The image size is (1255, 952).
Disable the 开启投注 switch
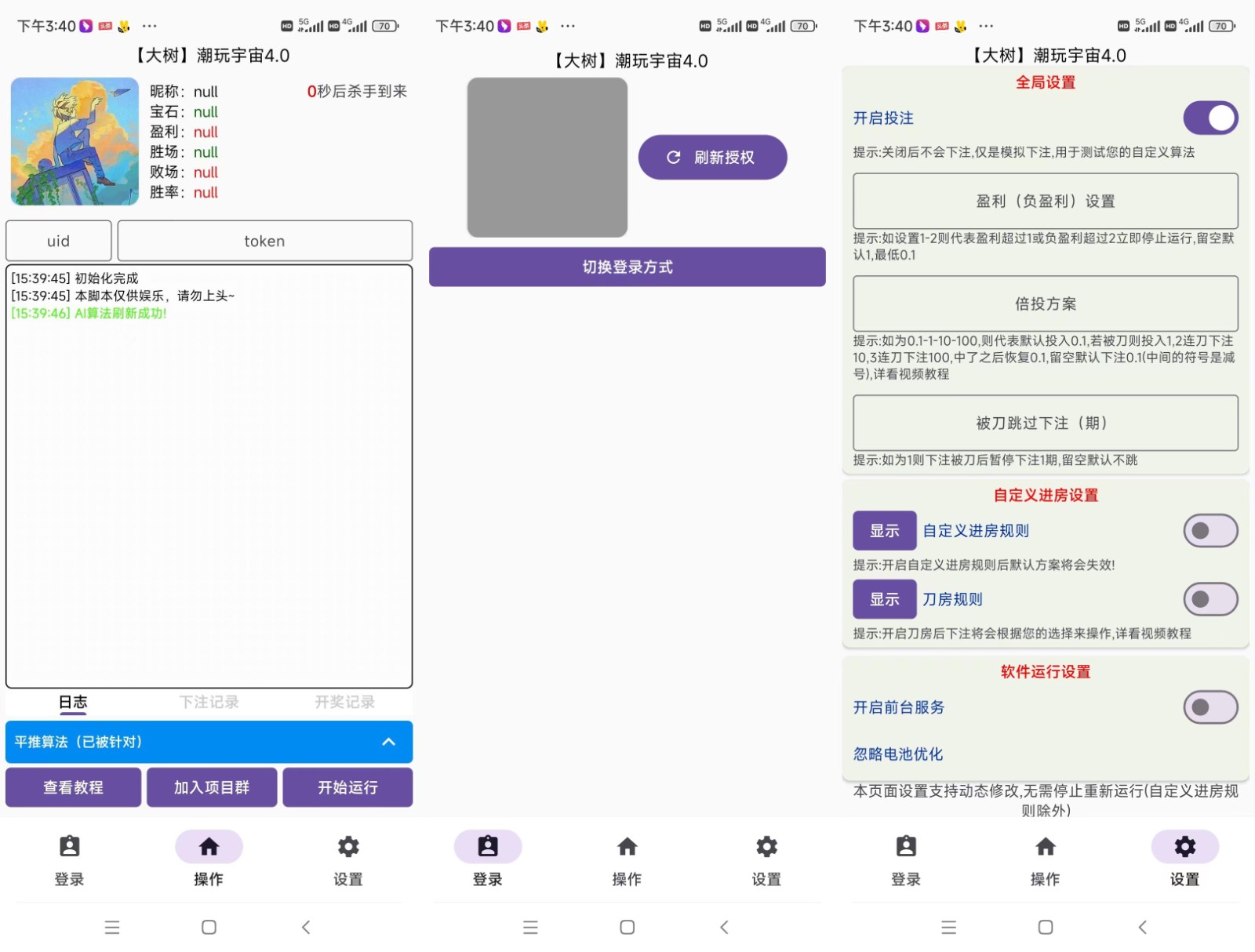click(x=1210, y=118)
